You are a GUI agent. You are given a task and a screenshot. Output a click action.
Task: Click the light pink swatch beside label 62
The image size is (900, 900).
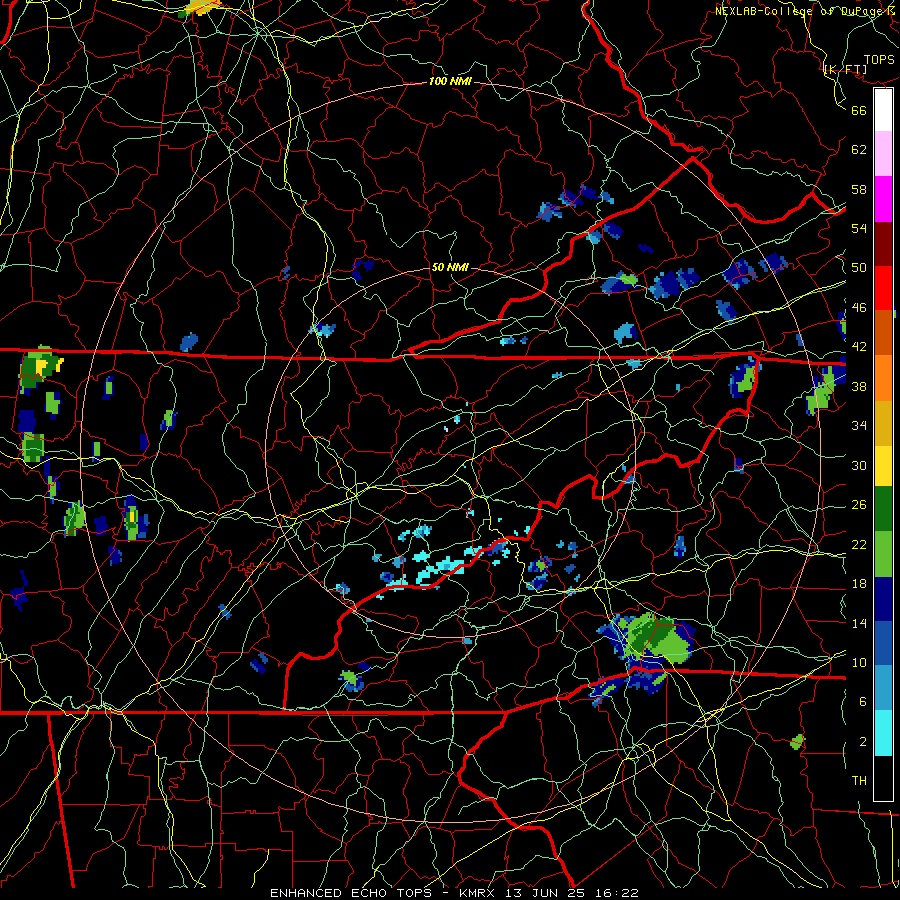coord(883,153)
